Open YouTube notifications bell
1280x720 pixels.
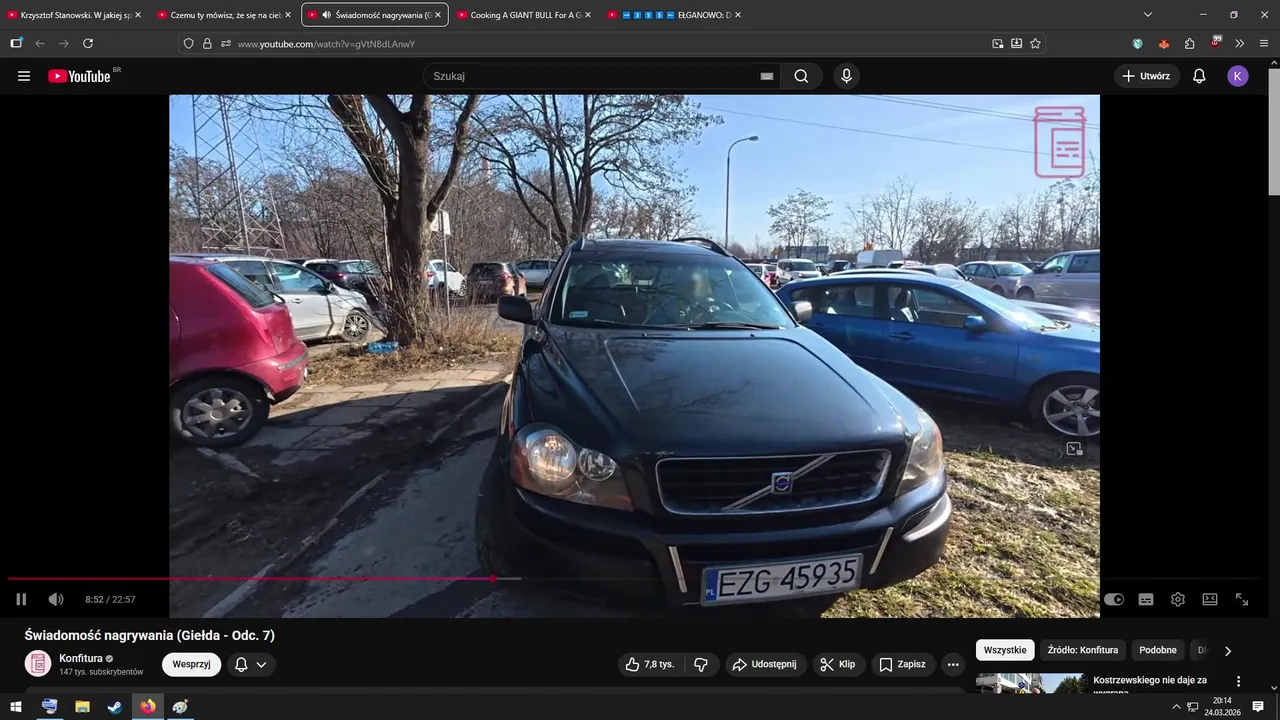point(1199,76)
